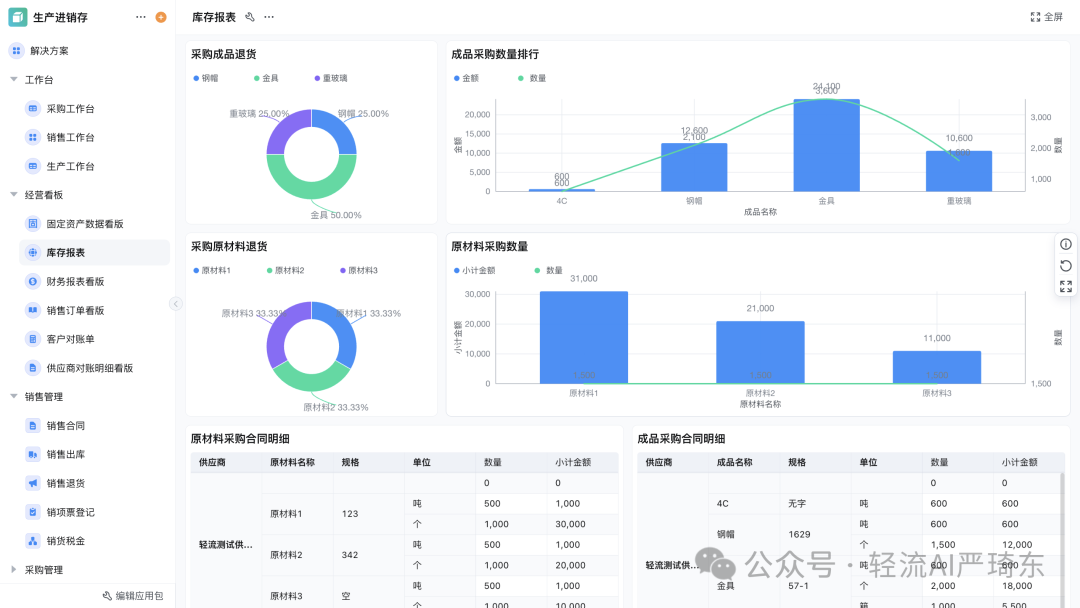This screenshot has height=608, width=1080.
Task: Toggle 原材料3 legend in 采购原材料退货 chart
Action: tap(359, 271)
